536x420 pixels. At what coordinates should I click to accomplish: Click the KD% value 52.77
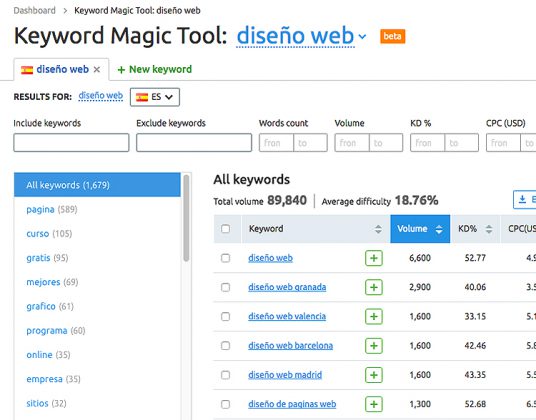[475, 258]
